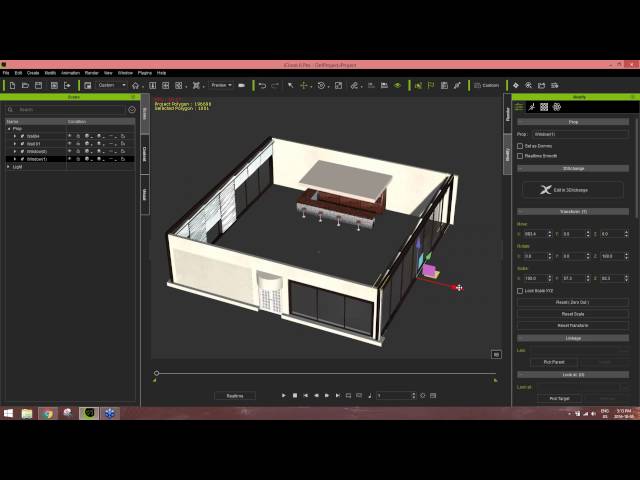Open the File menu
This screenshot has width=640, height=480.
(x=6, y=73)
